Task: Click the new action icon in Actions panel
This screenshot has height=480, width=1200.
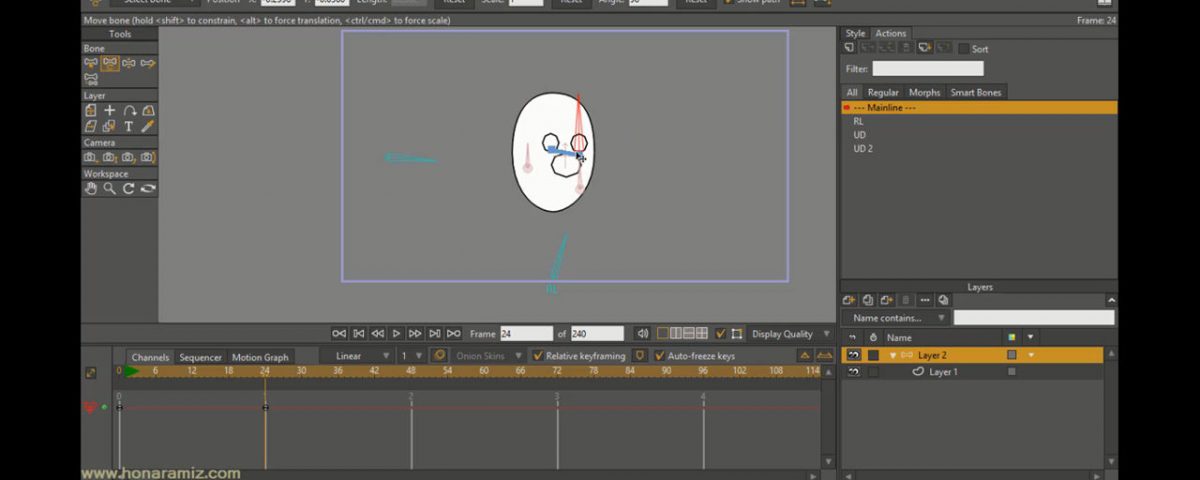Action: point(849,48)
